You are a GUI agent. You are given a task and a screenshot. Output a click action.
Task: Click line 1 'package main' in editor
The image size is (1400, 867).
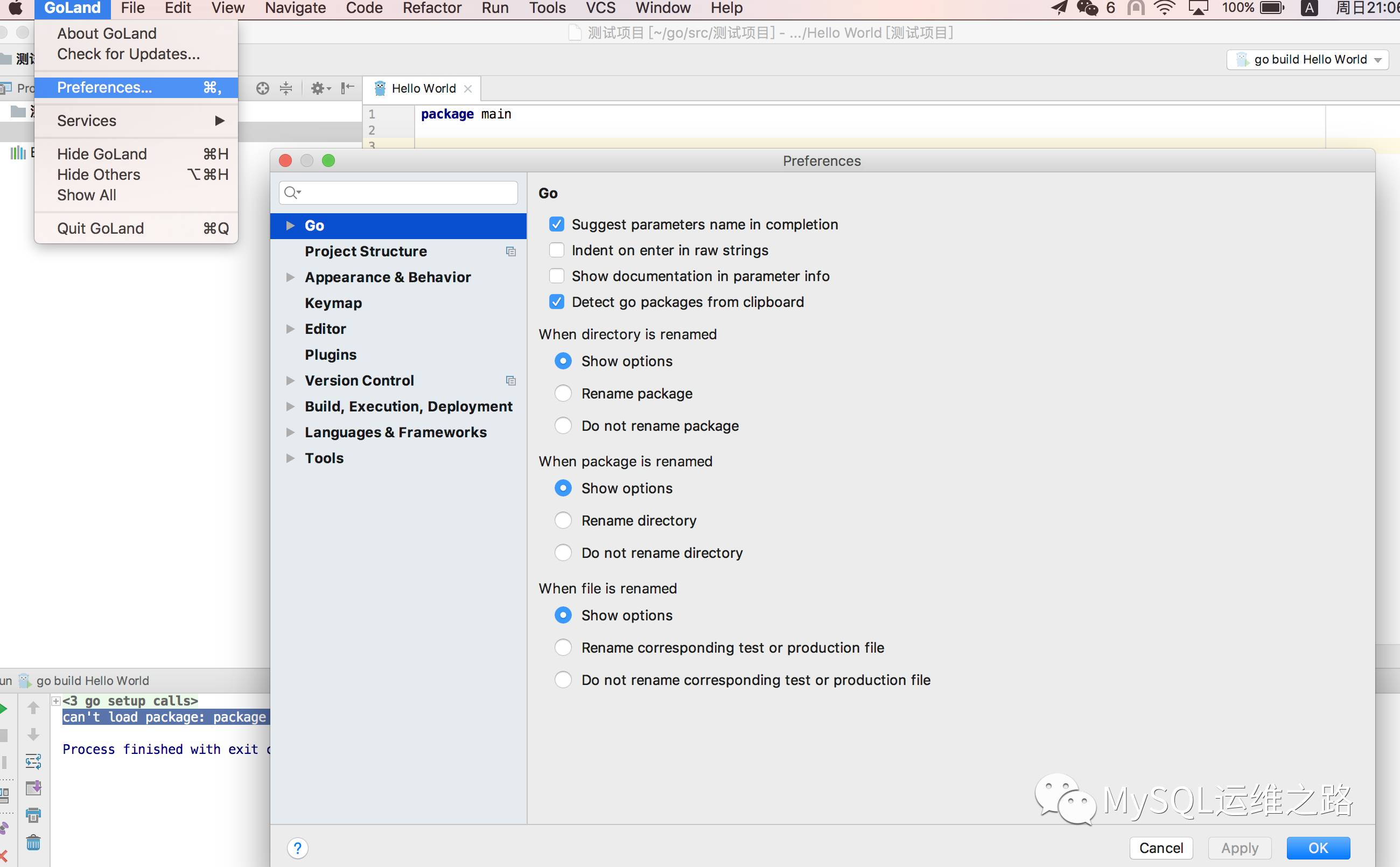click(466, 114)
